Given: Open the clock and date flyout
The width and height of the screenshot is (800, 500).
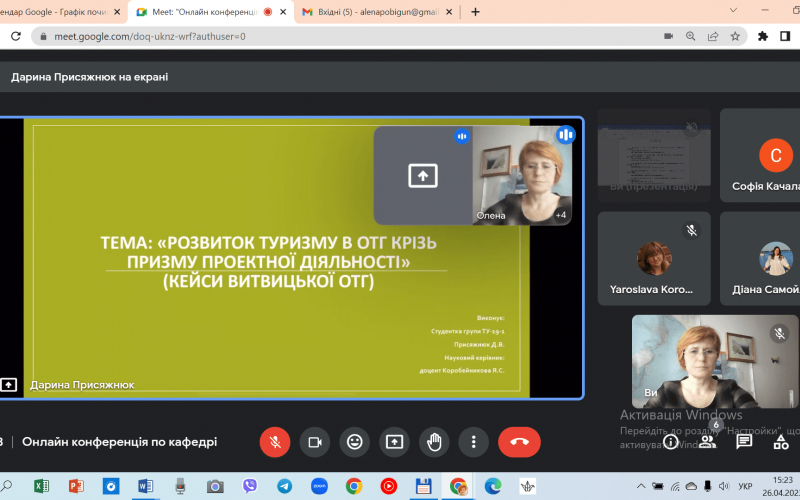Looking at the screenshot, I should tap(783, 486).
